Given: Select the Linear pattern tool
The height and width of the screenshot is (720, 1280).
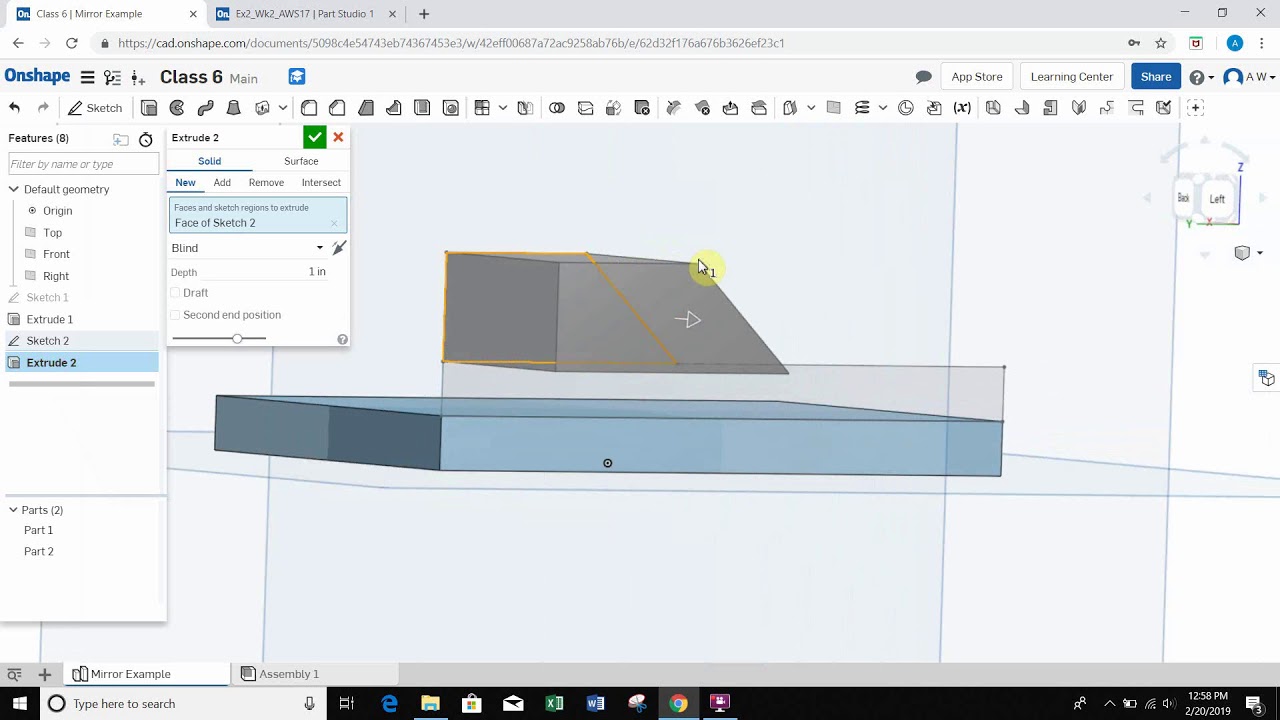Looking at the screenshot, I should 482,108.
